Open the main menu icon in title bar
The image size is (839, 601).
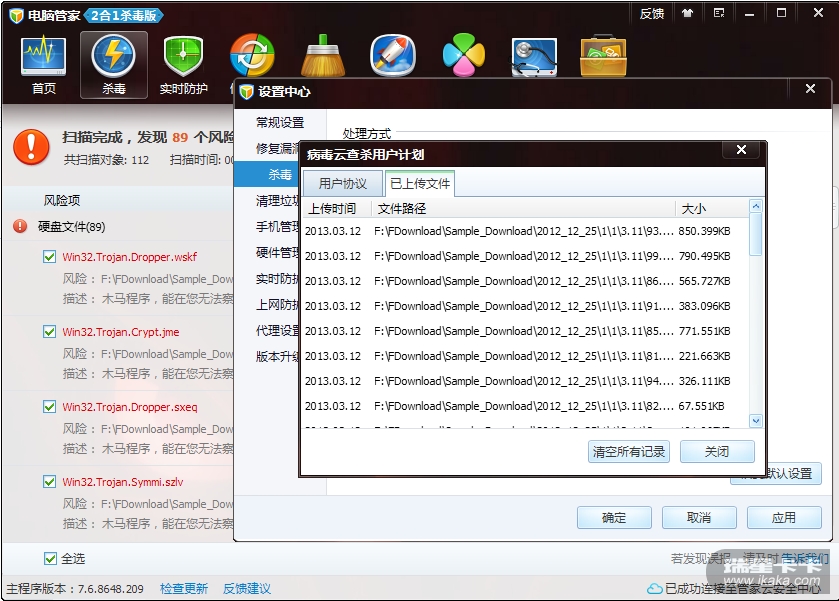719,13
